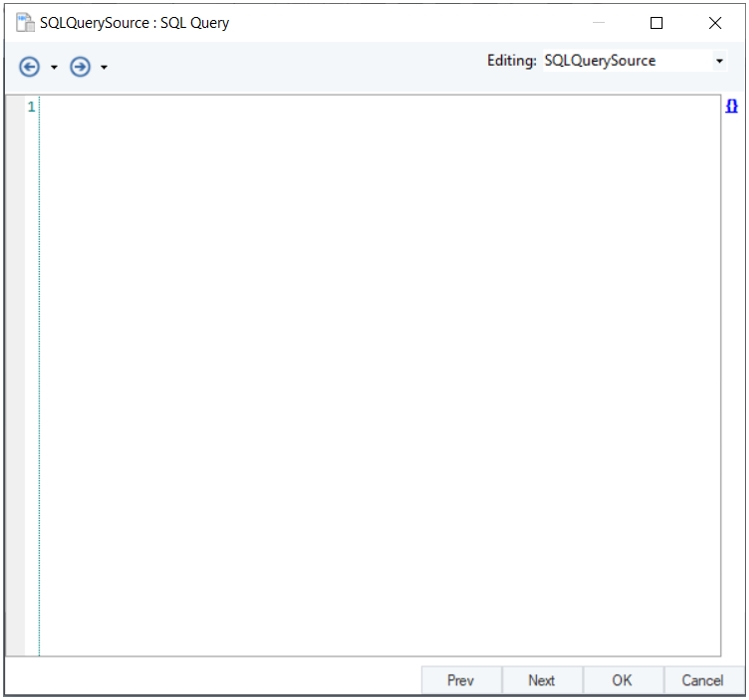Maximize the SQL Query window
This screenshot has width=749, height=700.
click(x=656, y=23)
